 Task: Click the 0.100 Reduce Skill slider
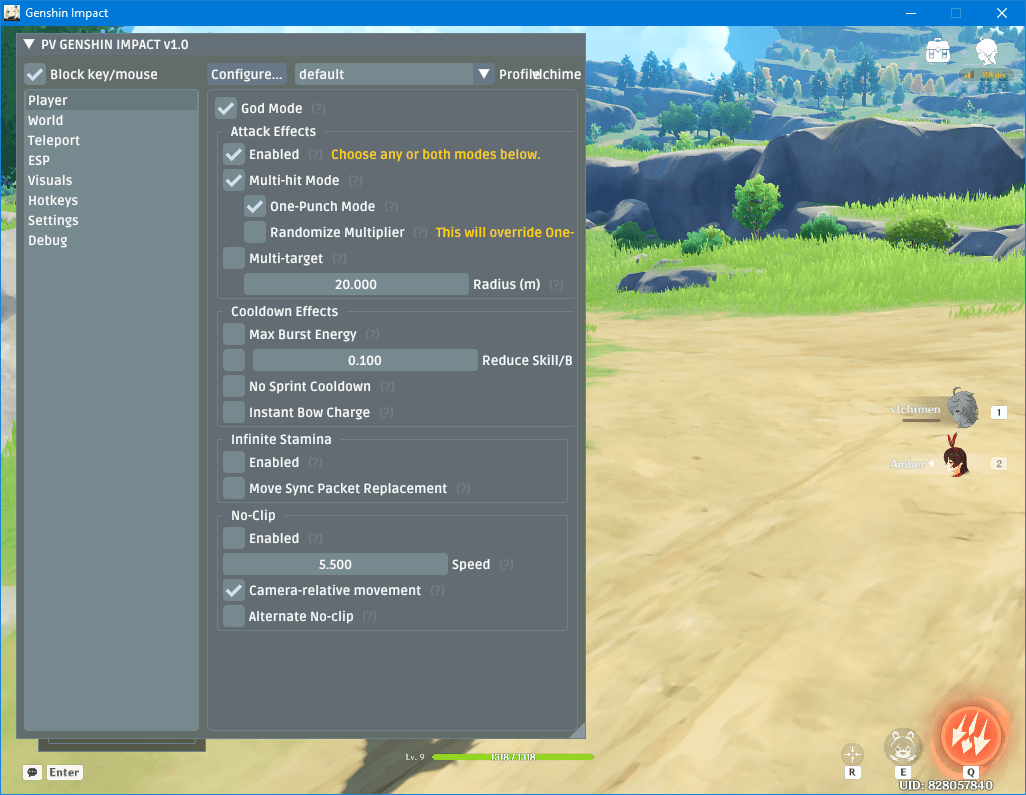click(365, 361)
